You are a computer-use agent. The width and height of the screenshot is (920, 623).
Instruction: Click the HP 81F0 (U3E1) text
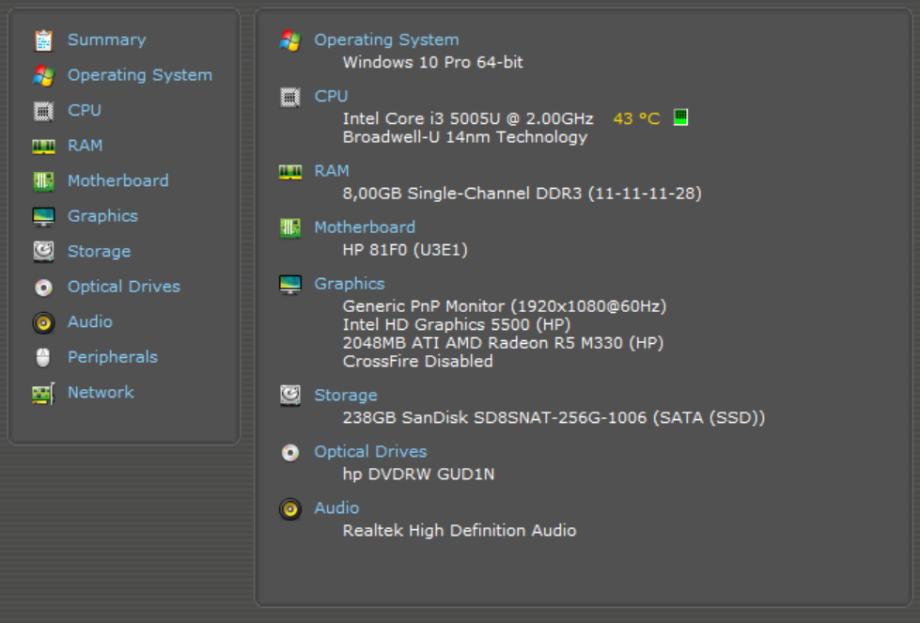click(405, 250)
